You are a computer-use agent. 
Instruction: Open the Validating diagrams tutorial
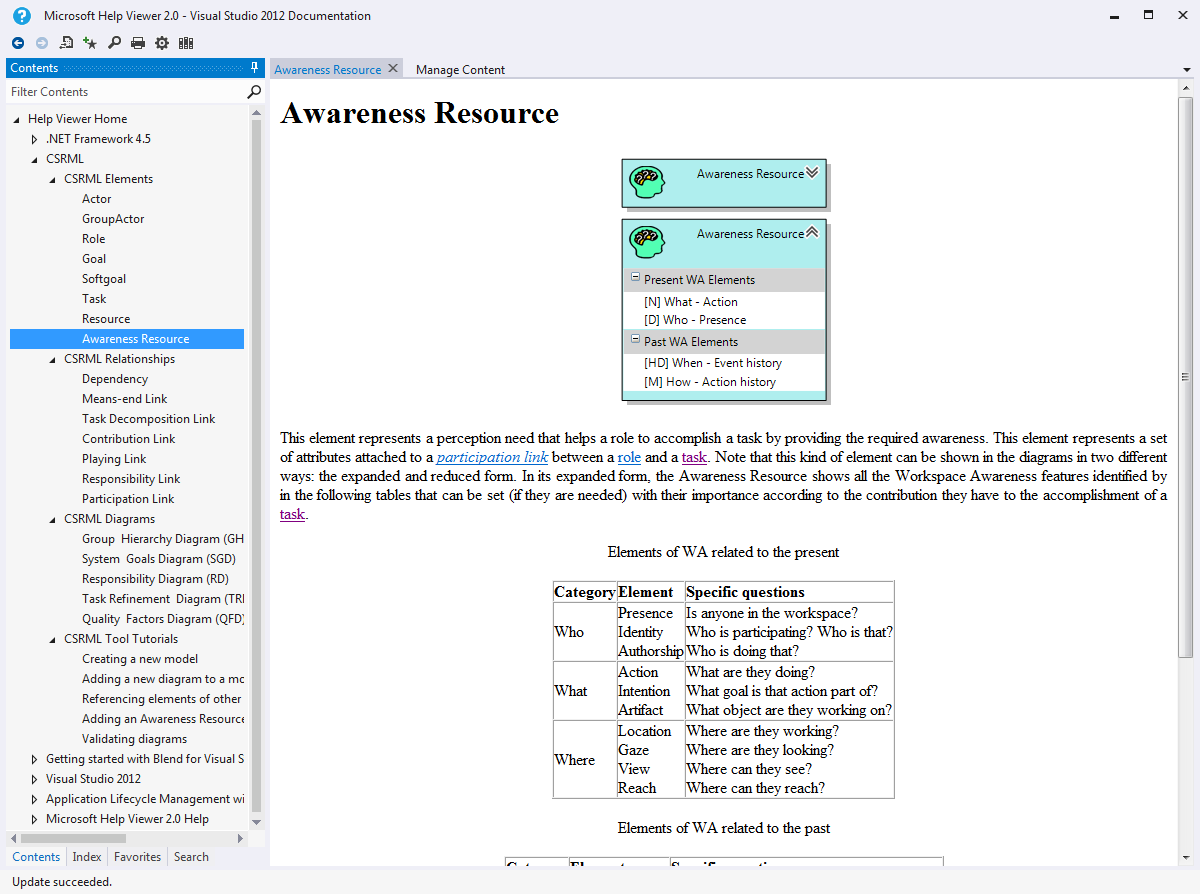point(135,739)
